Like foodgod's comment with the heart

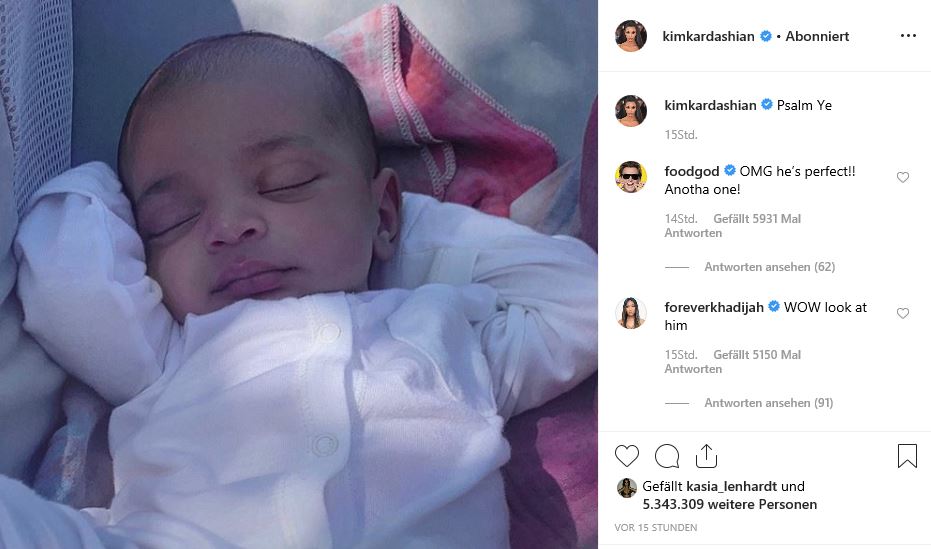tap(902, 177)
